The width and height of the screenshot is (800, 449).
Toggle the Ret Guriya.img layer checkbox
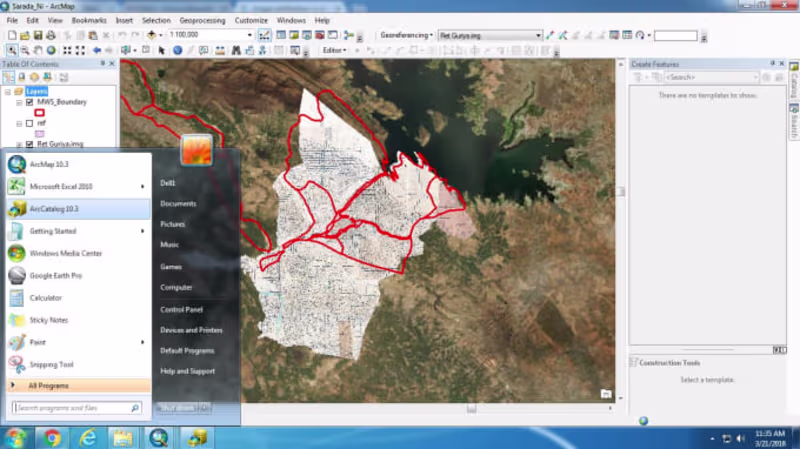pyautogui.click(x=30, y=144)
